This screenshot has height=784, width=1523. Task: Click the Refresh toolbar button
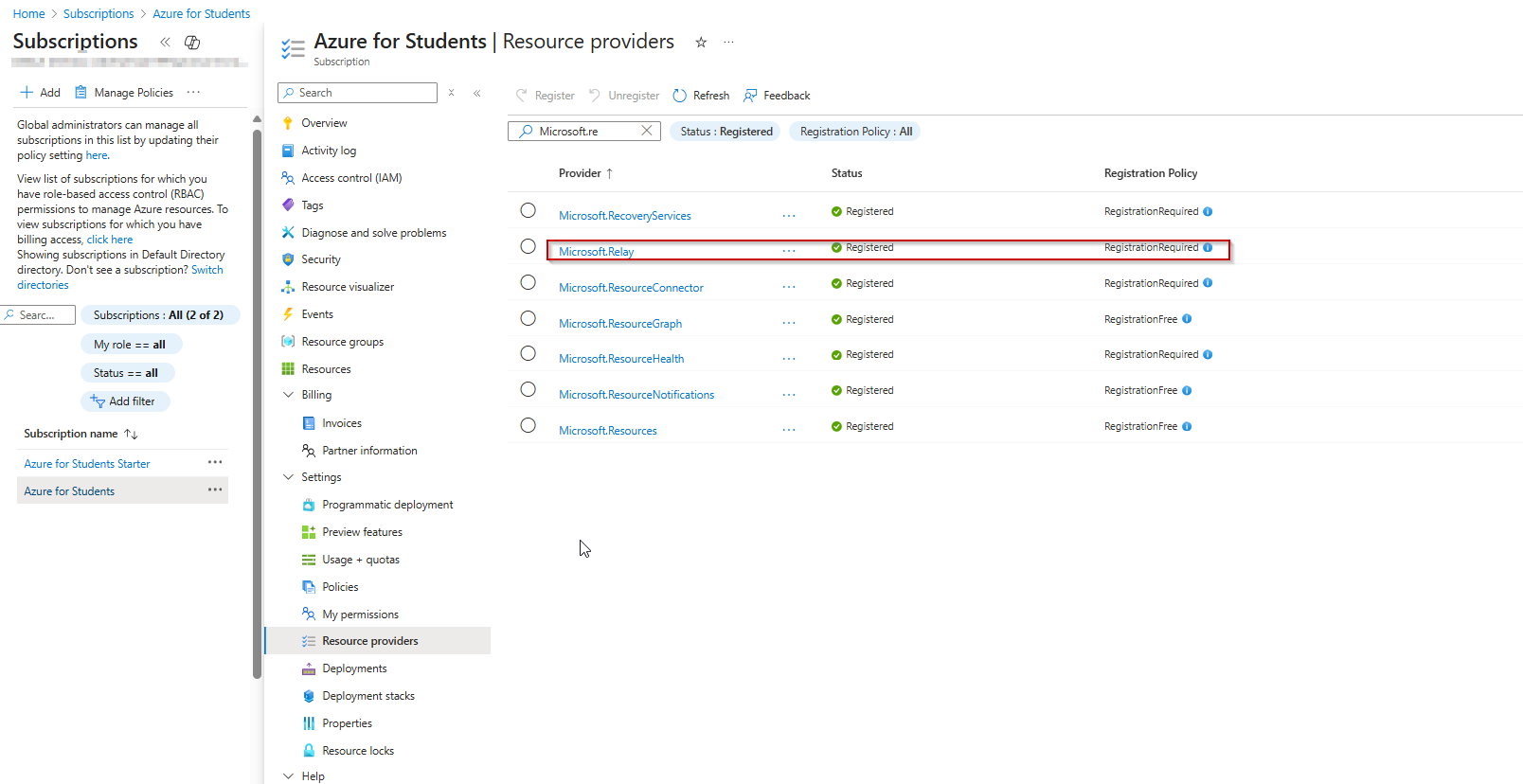pyautogui.click(x=701, y=96)
